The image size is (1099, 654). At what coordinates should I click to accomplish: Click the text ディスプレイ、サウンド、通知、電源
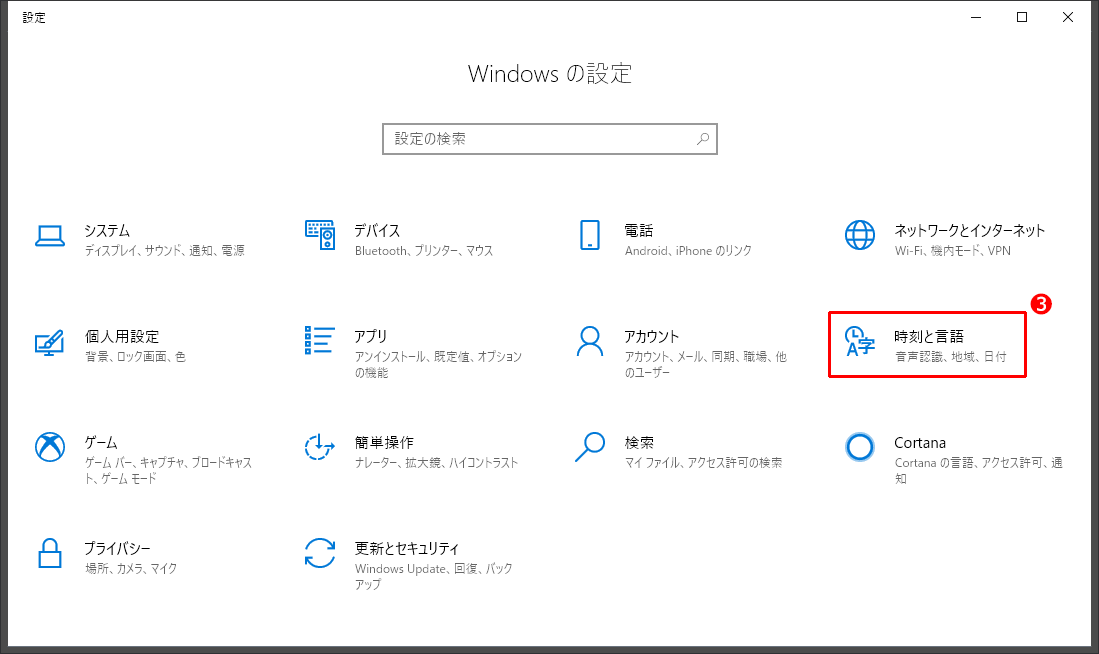[x=165, y=251]
